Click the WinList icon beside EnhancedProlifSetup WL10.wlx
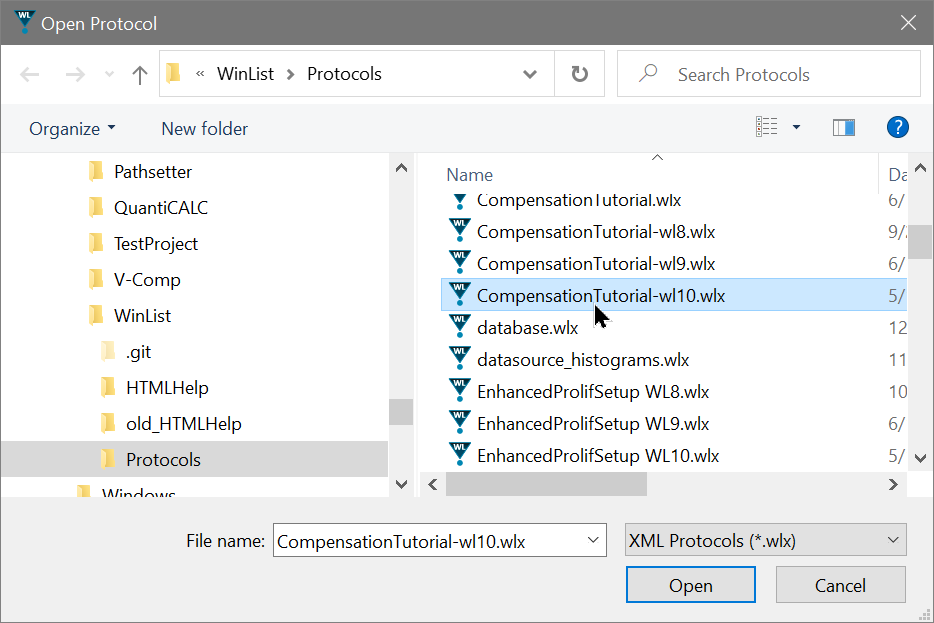This screenshot has height=623, width=934. (x=459, y=455)
